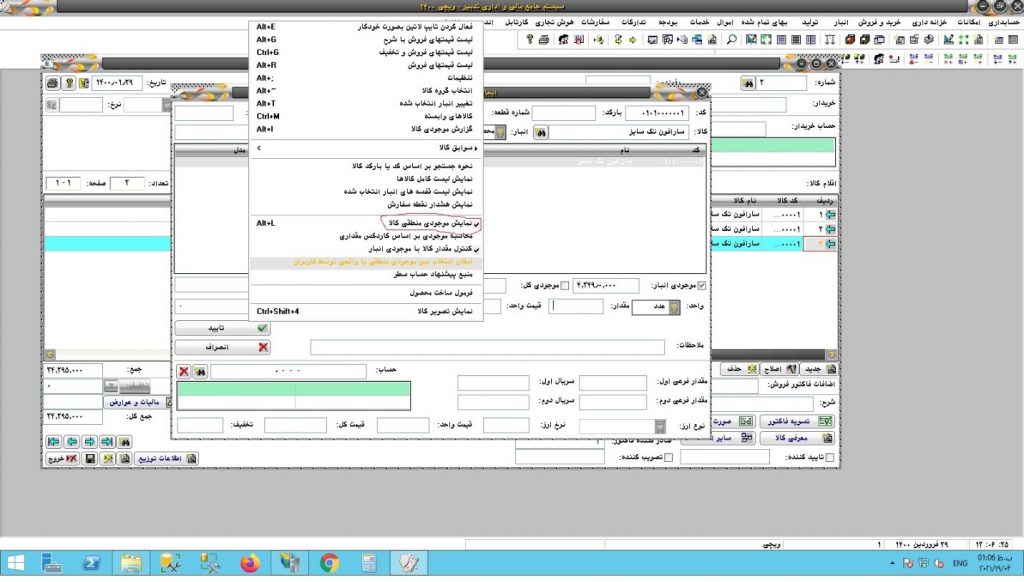Image resolution: width=1024 pixels, height=582 pixels.
Task: Click the red X icon in account row
Action: [184, 372]
